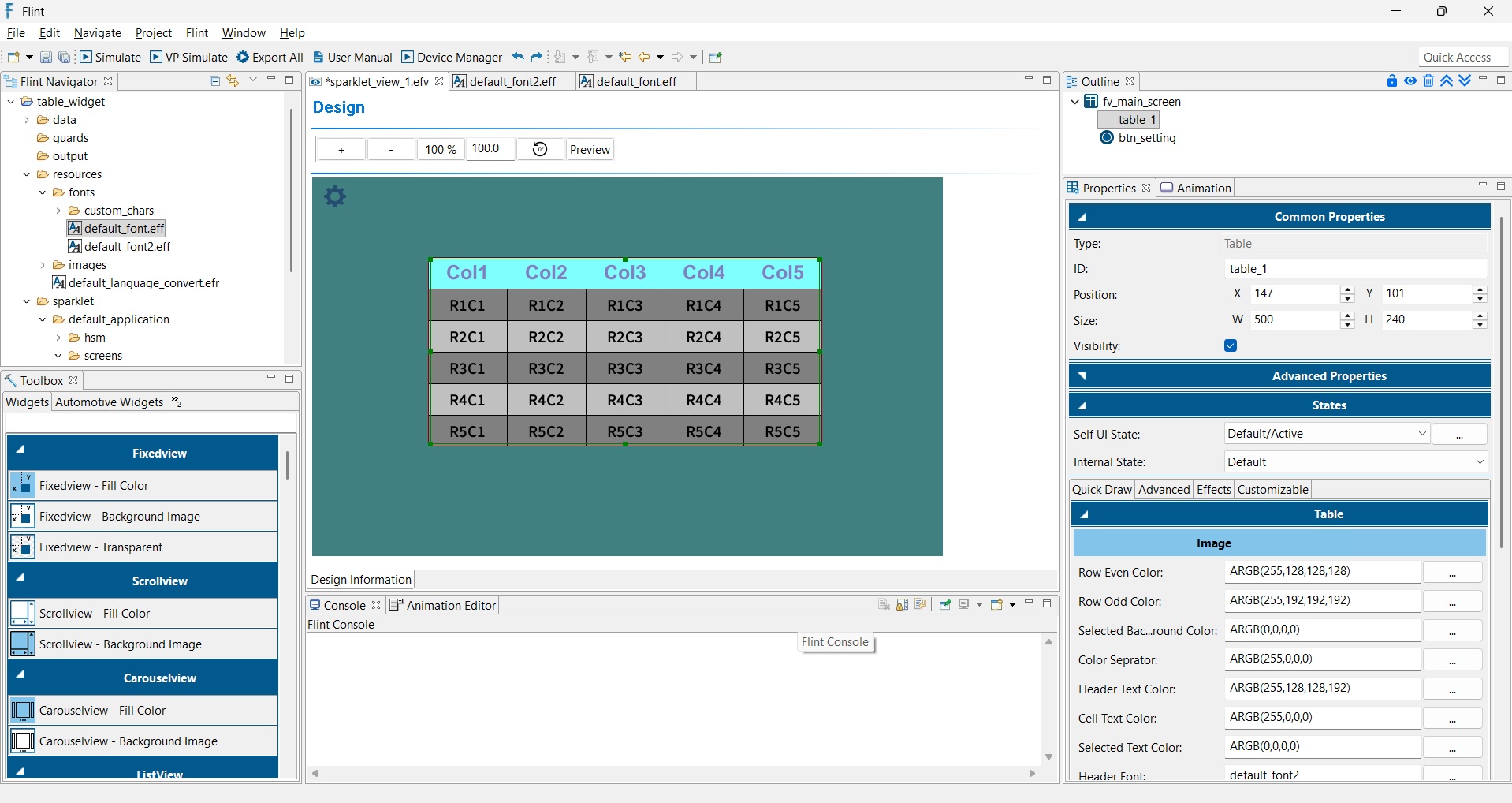1512x803 pixels.
Task: Click the Clear Console icon
Action: click(x=884, y=605)
